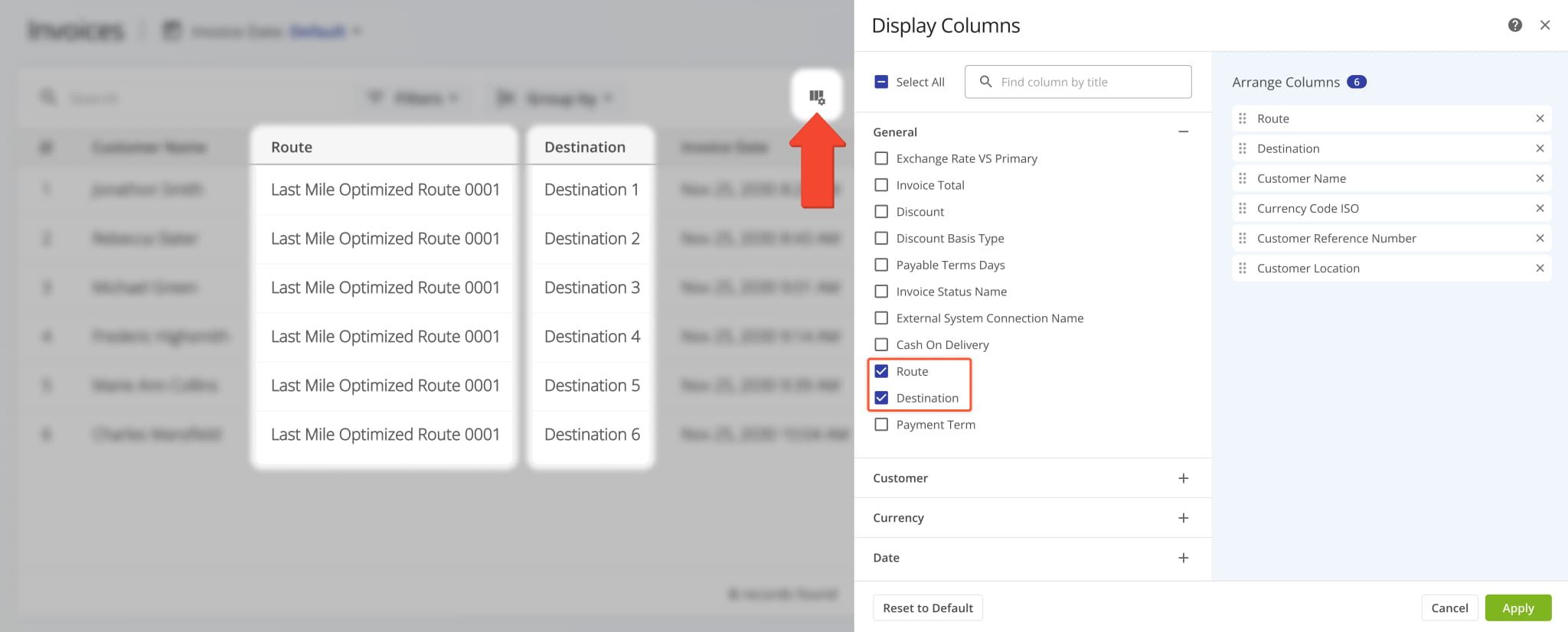Grab the drag handle for Customer Location
Image resolution: width=1568 pixels, height=632 pixels.
click(1243, 268)
